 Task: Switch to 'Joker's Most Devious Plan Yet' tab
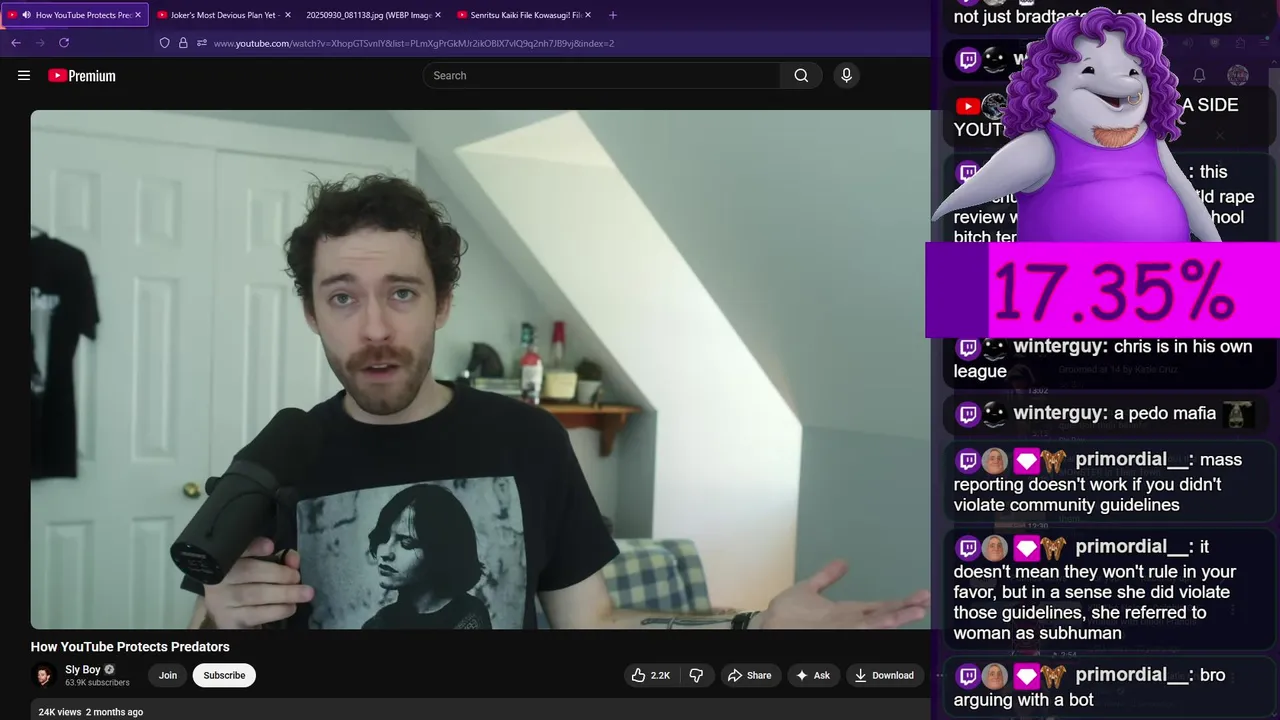[x=223, y=15]
